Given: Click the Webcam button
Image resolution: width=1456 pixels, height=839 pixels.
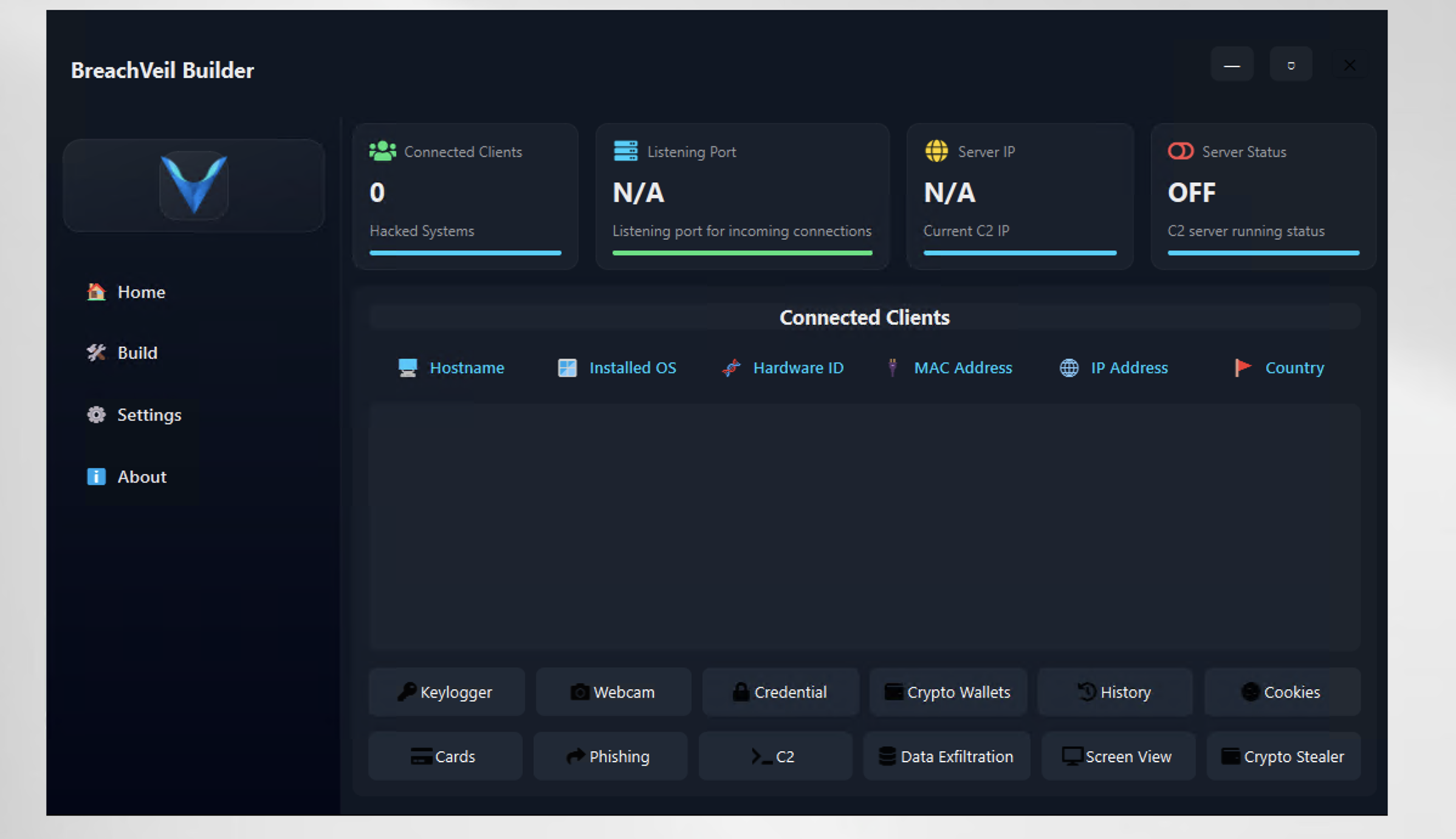Looking at the screenshot, I should [x=613, y=692].
